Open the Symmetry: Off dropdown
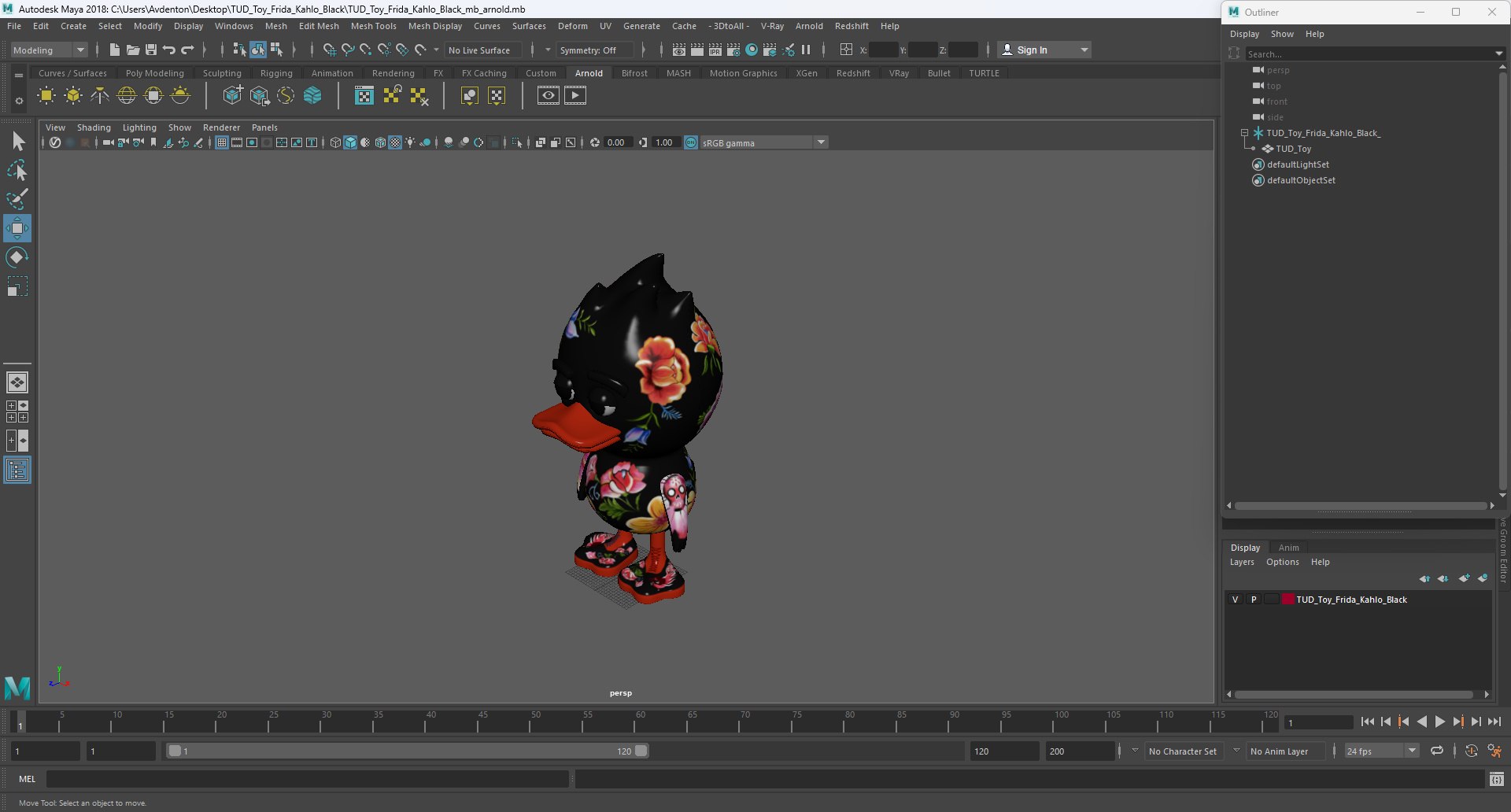Image resolution: width=1511 pixels, height=812 pixels. (595, 50)
